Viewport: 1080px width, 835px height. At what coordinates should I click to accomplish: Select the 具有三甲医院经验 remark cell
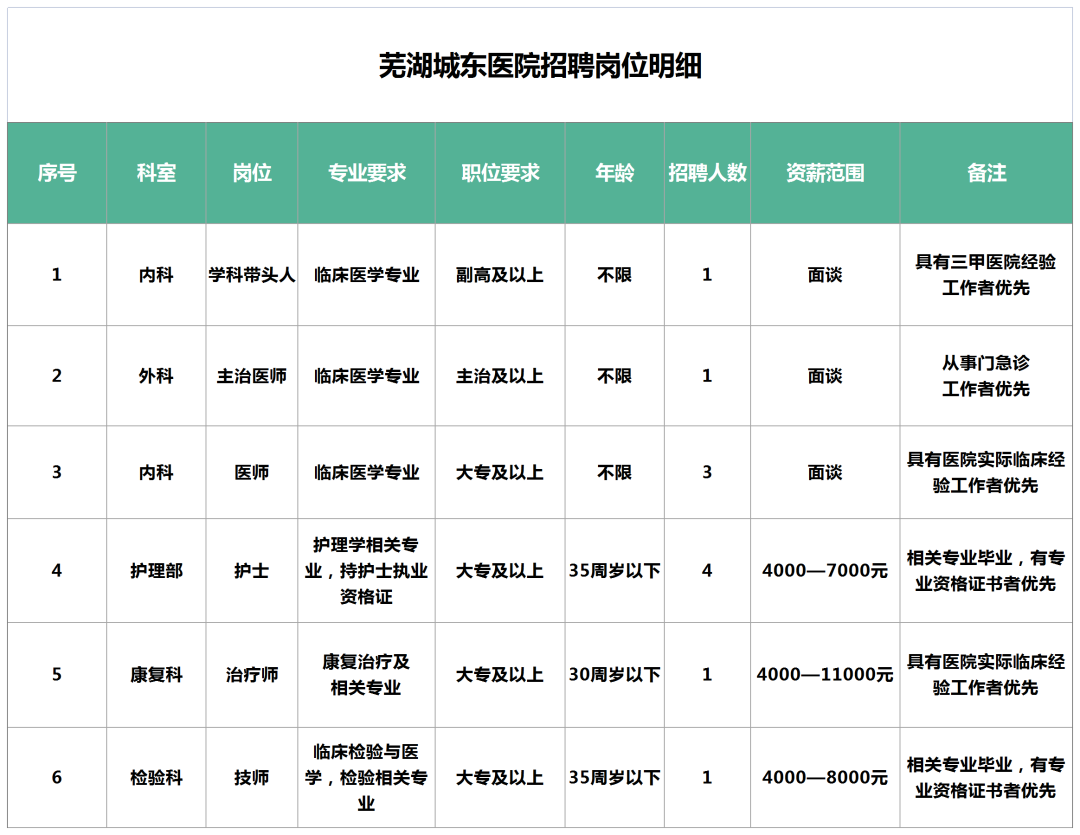click(986, 275)
